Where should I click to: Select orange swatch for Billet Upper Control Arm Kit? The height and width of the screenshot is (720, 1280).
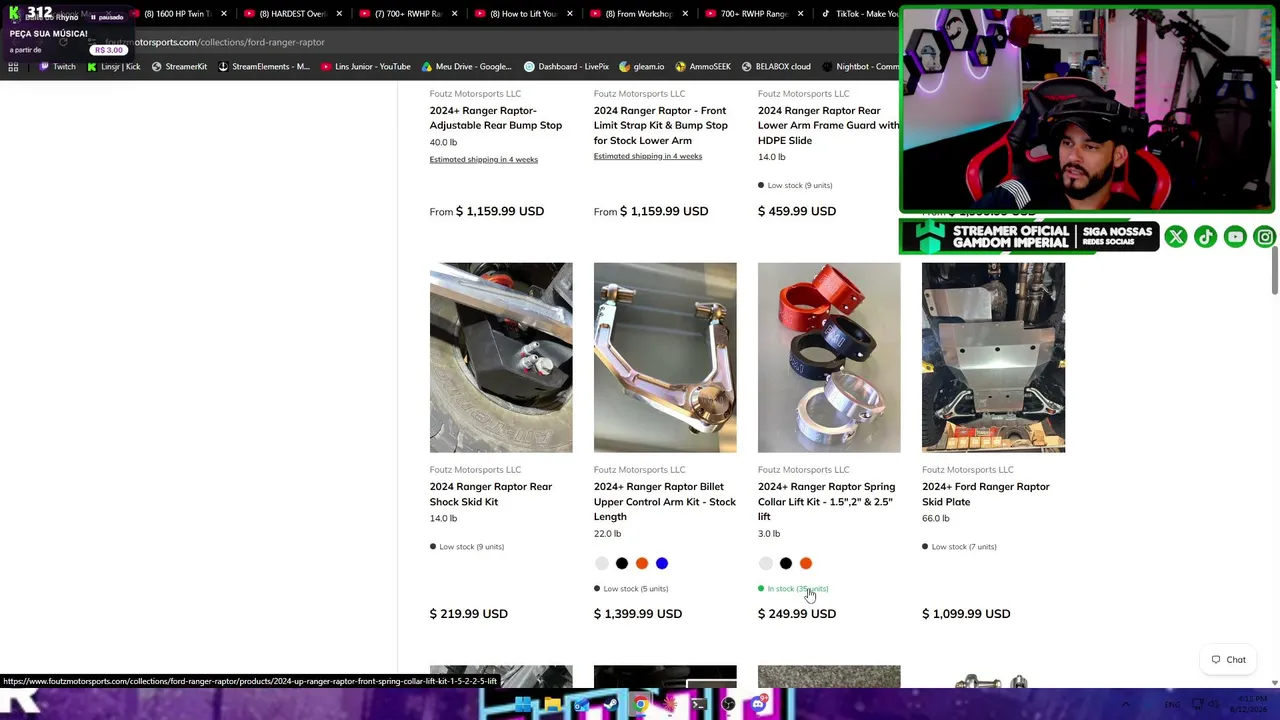tap(641, 564)
